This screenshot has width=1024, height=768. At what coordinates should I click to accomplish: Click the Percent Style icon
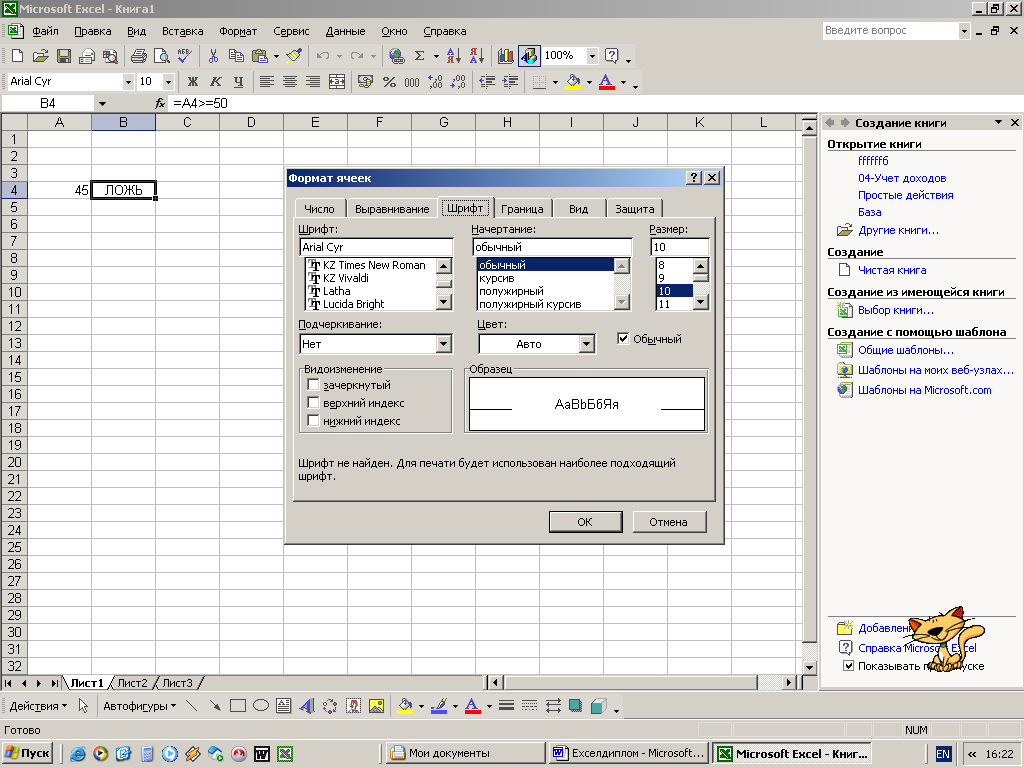pos(389,82)
